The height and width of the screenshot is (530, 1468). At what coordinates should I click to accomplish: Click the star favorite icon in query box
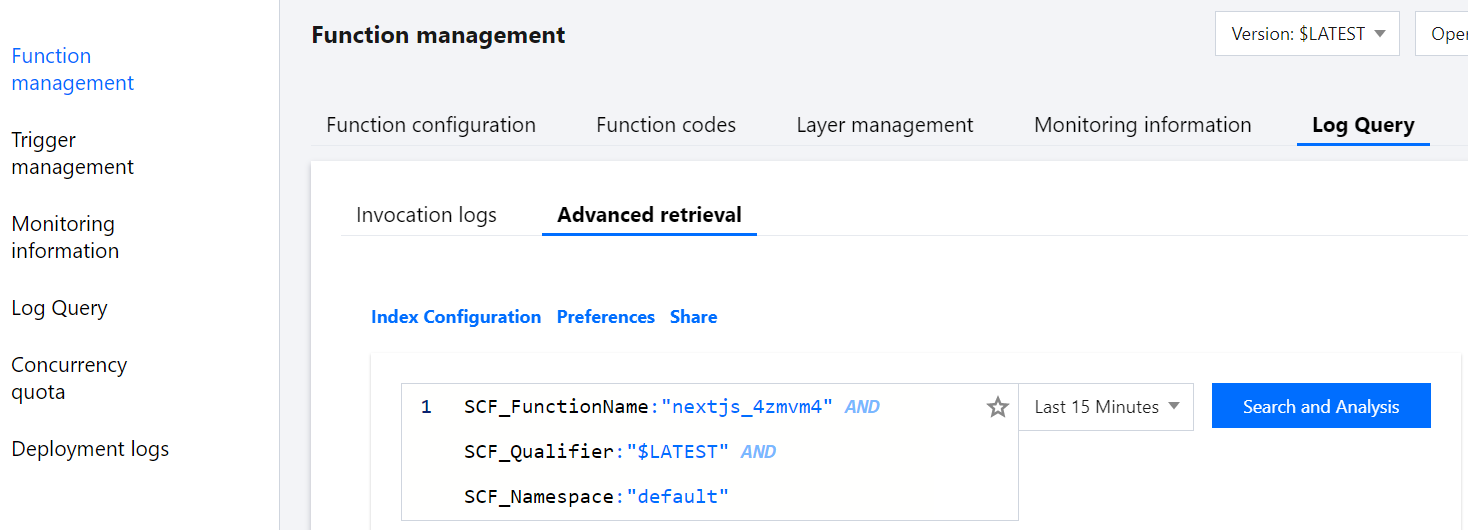(x=997, y=407)
